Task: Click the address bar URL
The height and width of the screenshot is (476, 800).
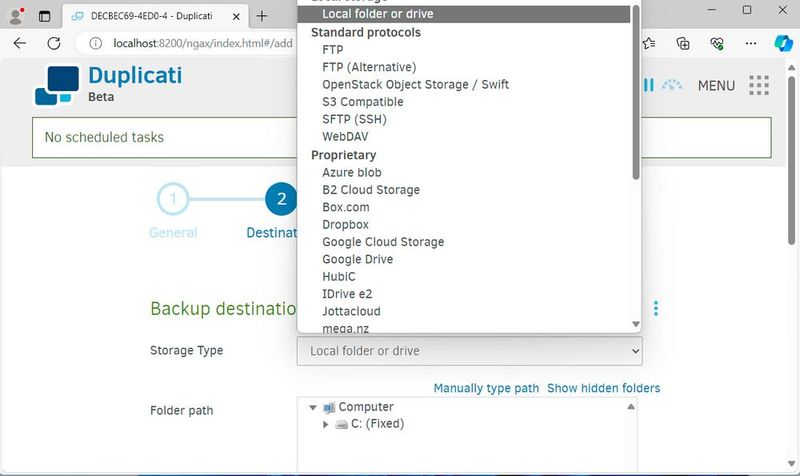Action: pyautogui.click(x=203, y=43)
